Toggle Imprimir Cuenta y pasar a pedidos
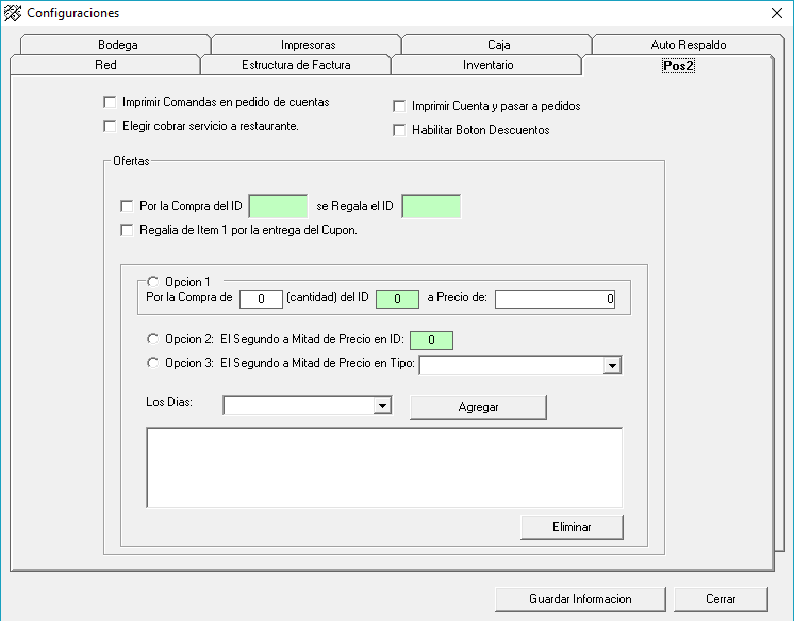Viewport: 799px width, 621px height. (400, 106)
